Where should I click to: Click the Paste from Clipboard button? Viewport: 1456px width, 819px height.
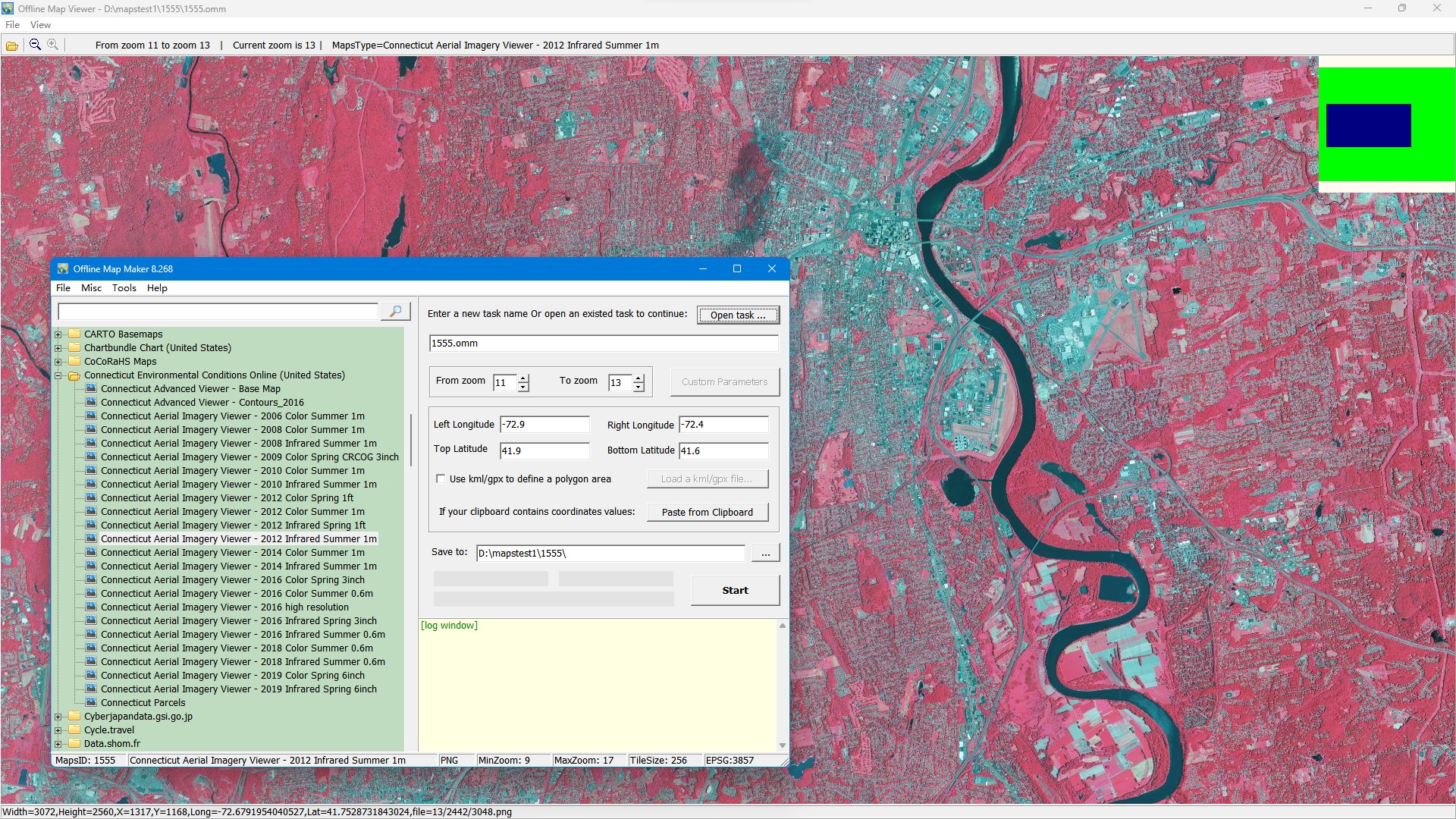point(708,512)
